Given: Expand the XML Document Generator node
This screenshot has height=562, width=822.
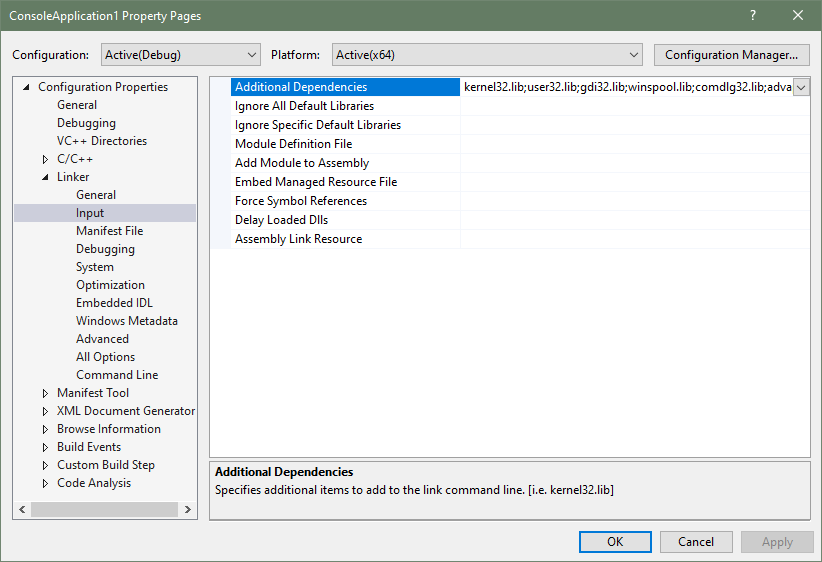Looking at the screenshot, I should coord(46,411).
